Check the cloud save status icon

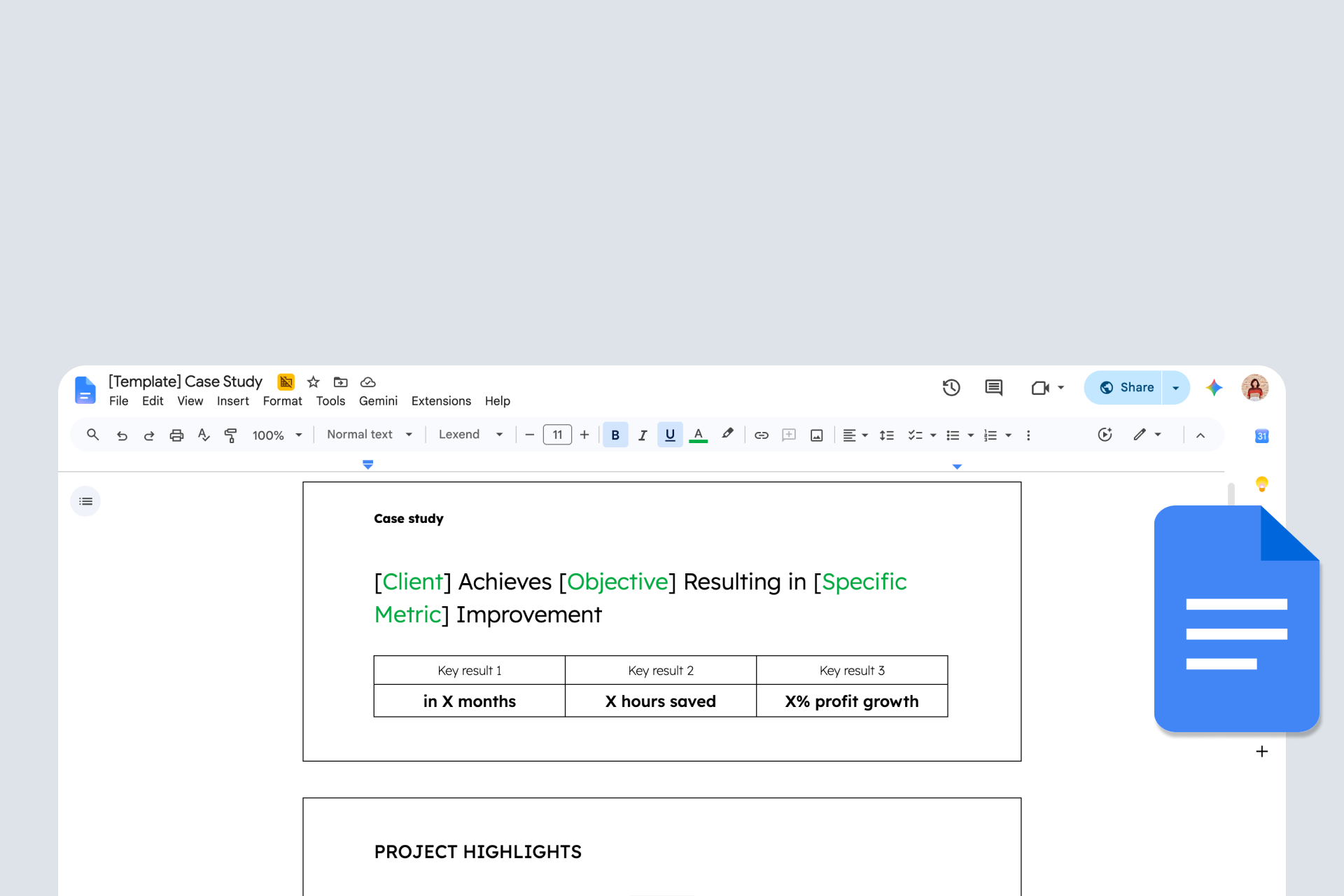click(367, 381)
